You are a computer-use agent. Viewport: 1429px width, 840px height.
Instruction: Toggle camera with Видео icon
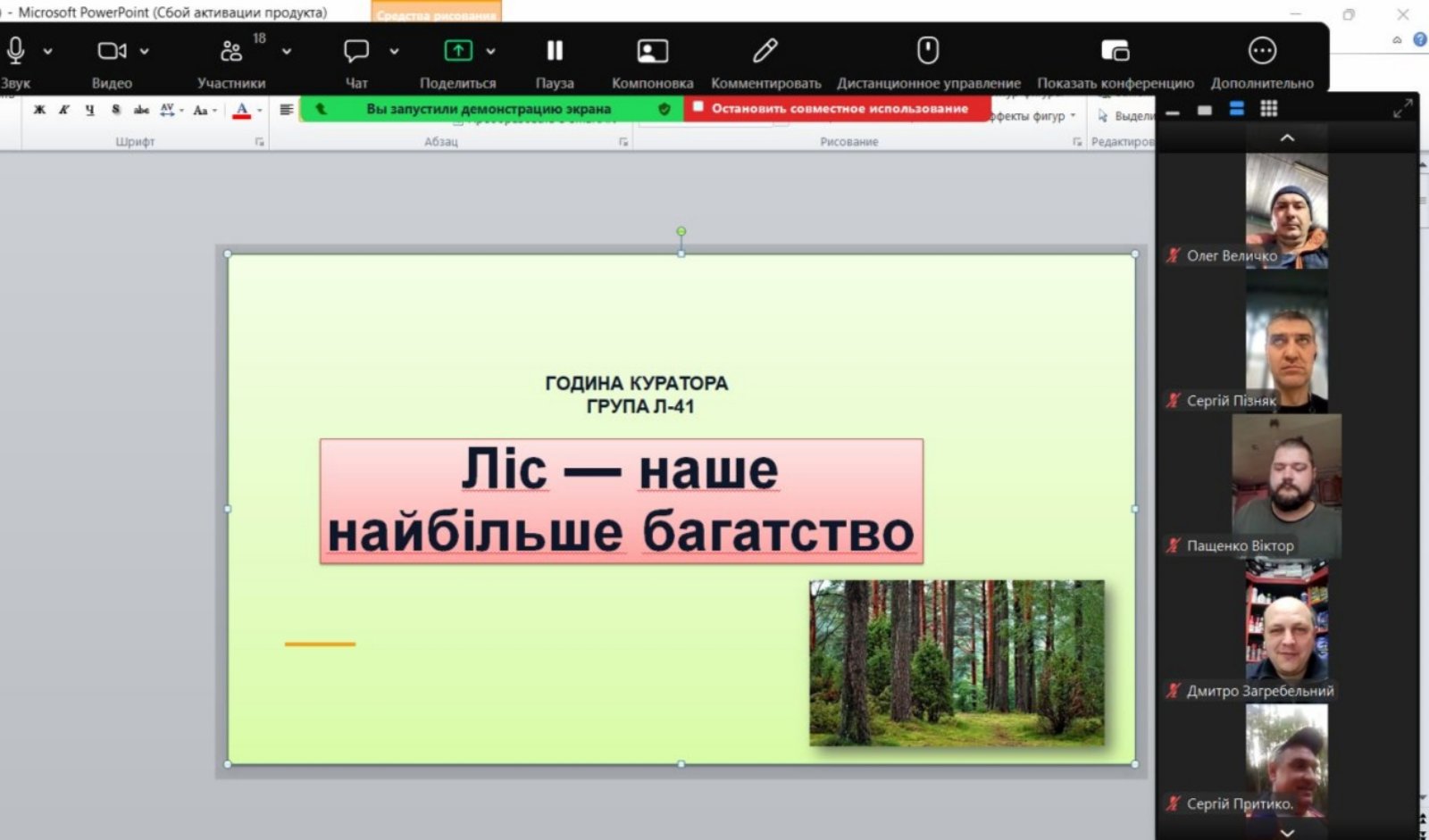click(x=112, y=51)
